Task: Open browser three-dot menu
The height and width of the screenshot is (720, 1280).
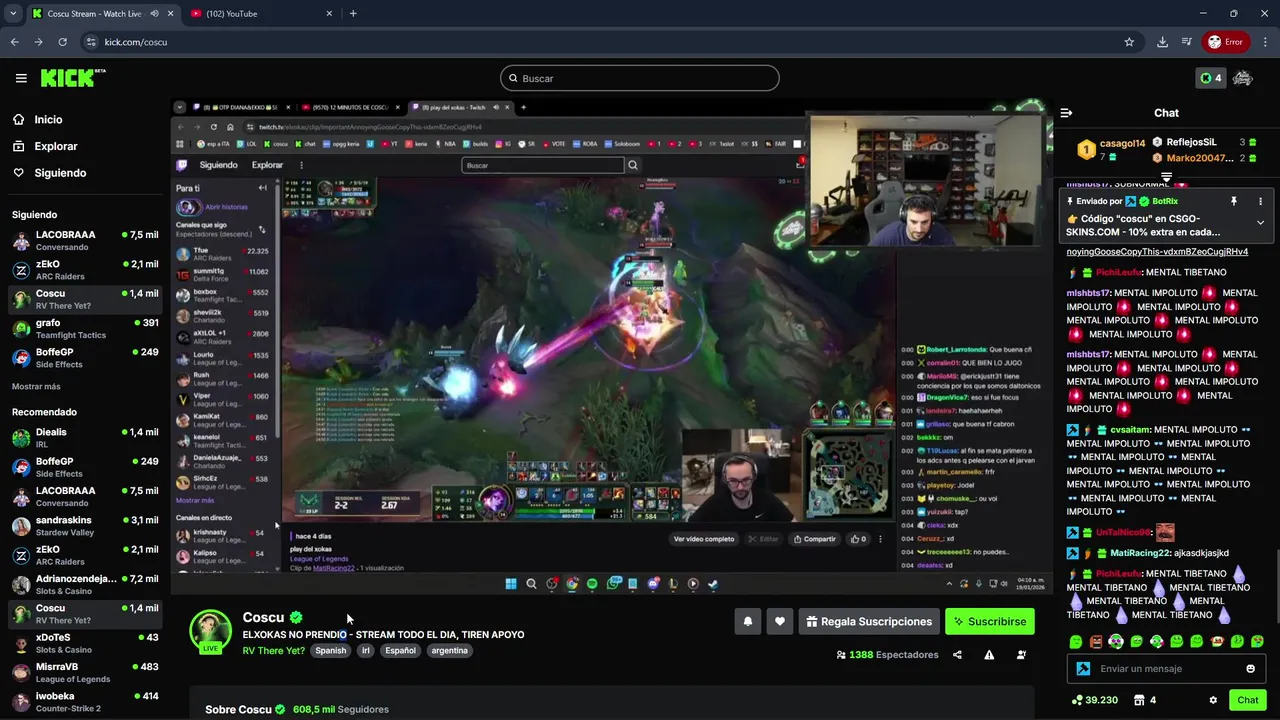Action: [x=1265, y=42]
